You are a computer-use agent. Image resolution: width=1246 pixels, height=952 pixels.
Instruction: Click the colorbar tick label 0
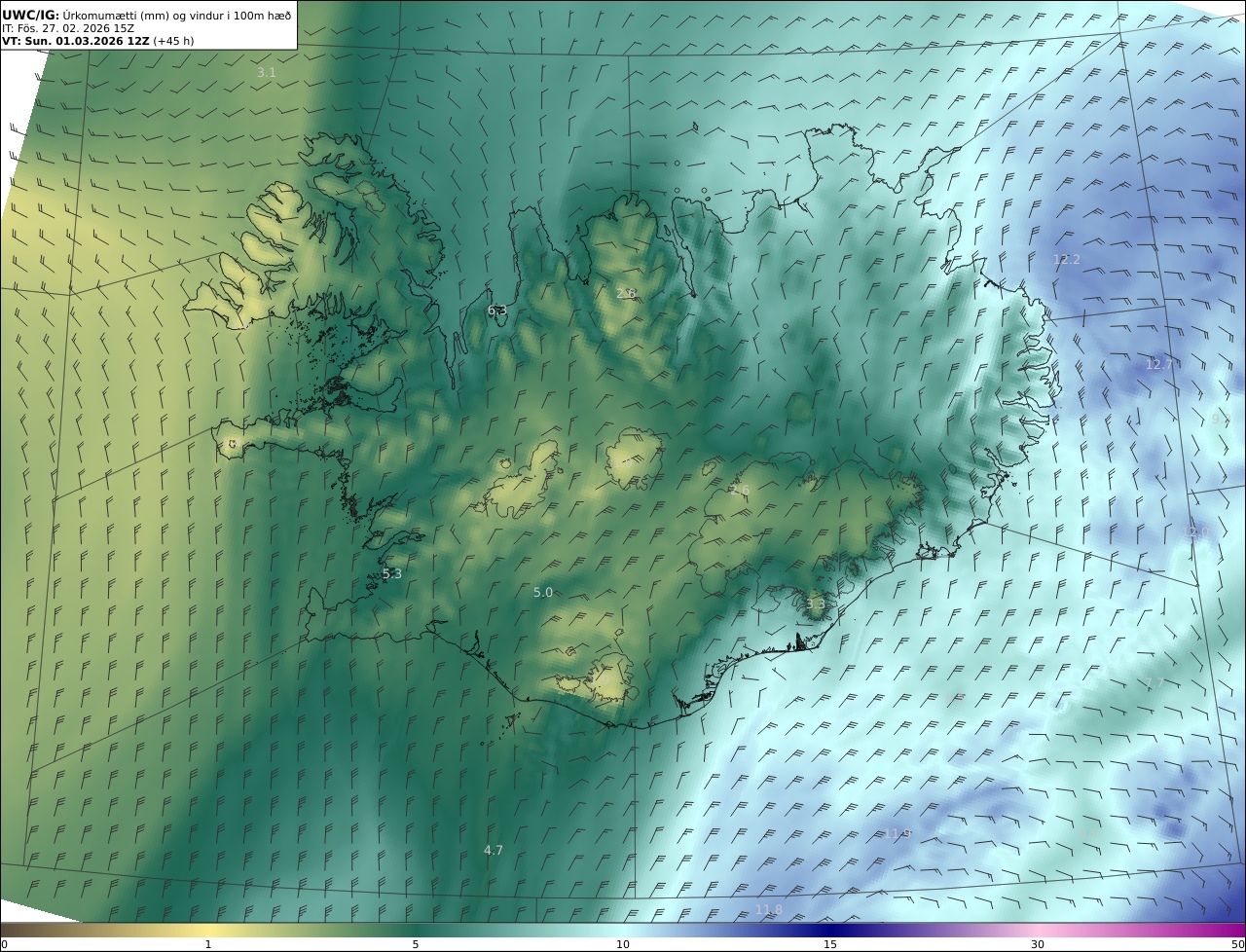(x=4, y=945)
